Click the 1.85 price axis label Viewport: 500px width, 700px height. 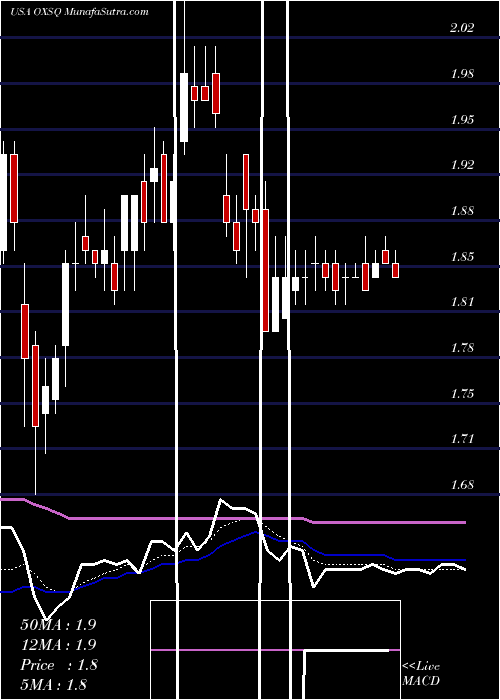point(462,257)
